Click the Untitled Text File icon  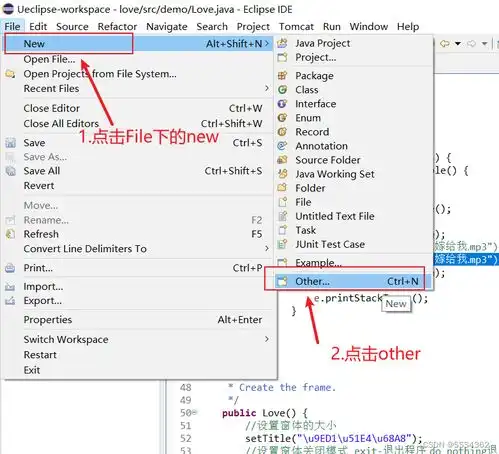[x=282, y=216]
